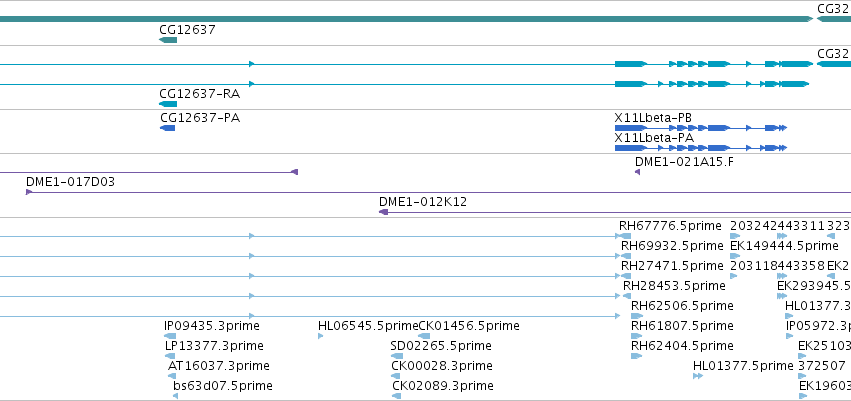The height and width of the screenshot is (401, 851).
Task: Click the blue arrow glyph under CG12637-PA
Action: (x=168, y=128)
